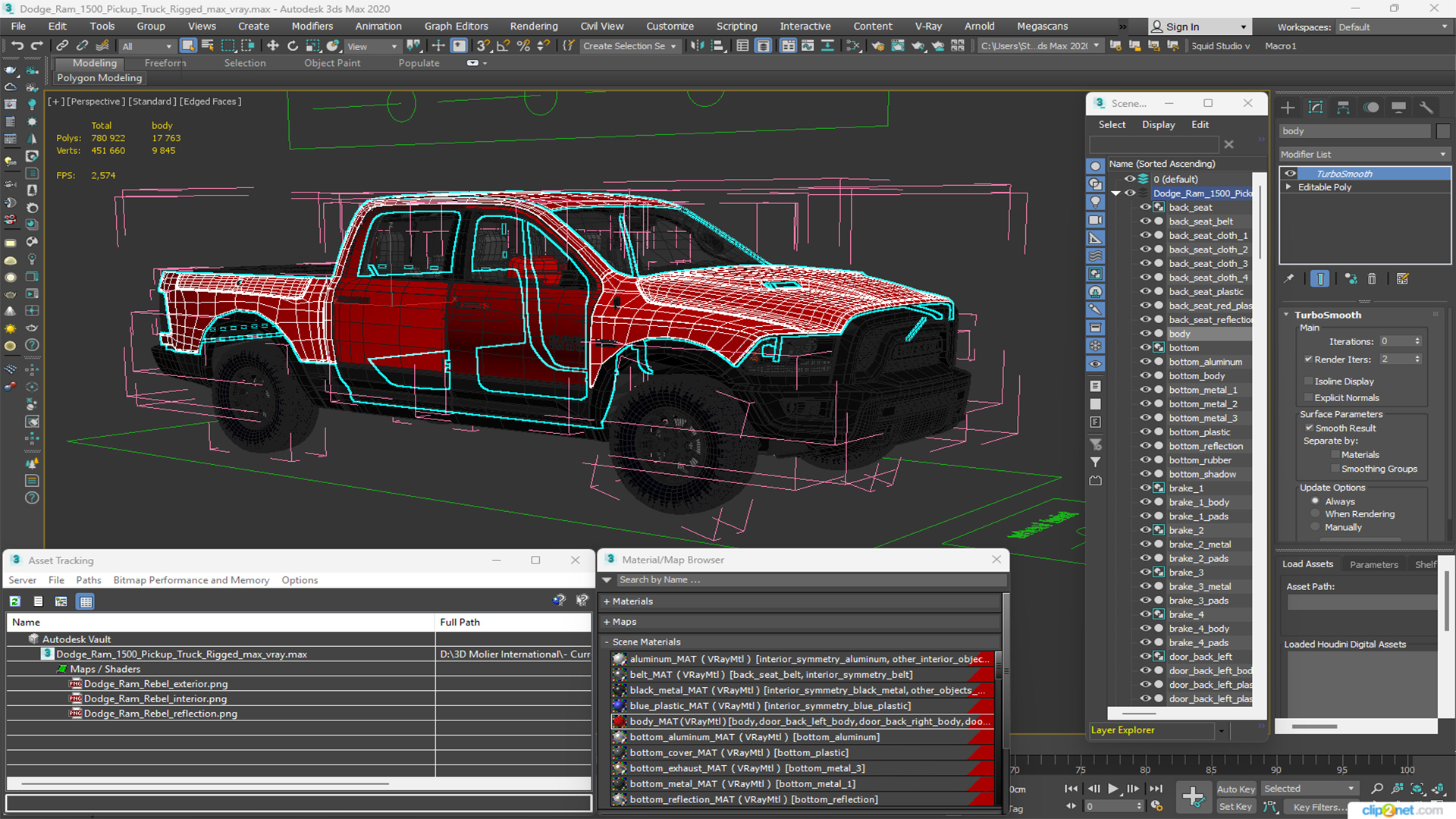Open the Modifier List dropdown
Screen dimensions: 1456x819
[1364, 154]
